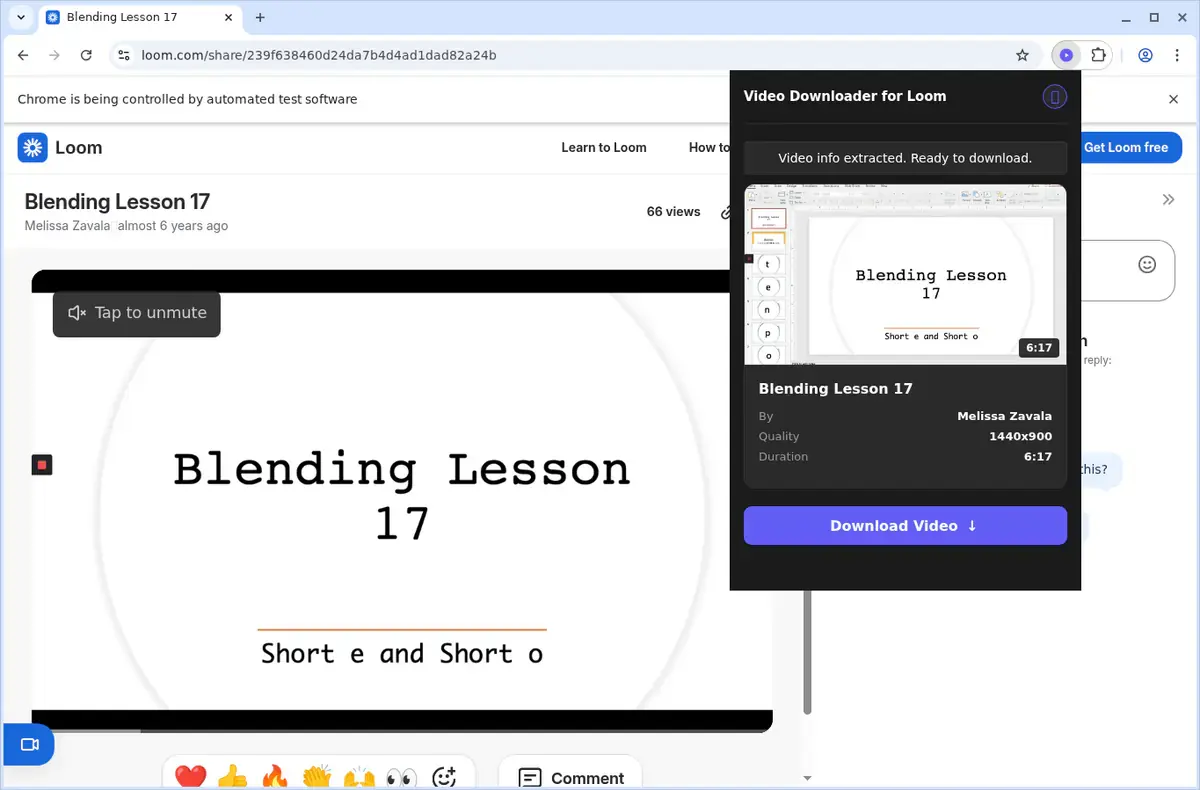The image size is (1200, 790).
Task: Click the scroll down arrow at the scrollbar bottom
Action: click(807, 777)
